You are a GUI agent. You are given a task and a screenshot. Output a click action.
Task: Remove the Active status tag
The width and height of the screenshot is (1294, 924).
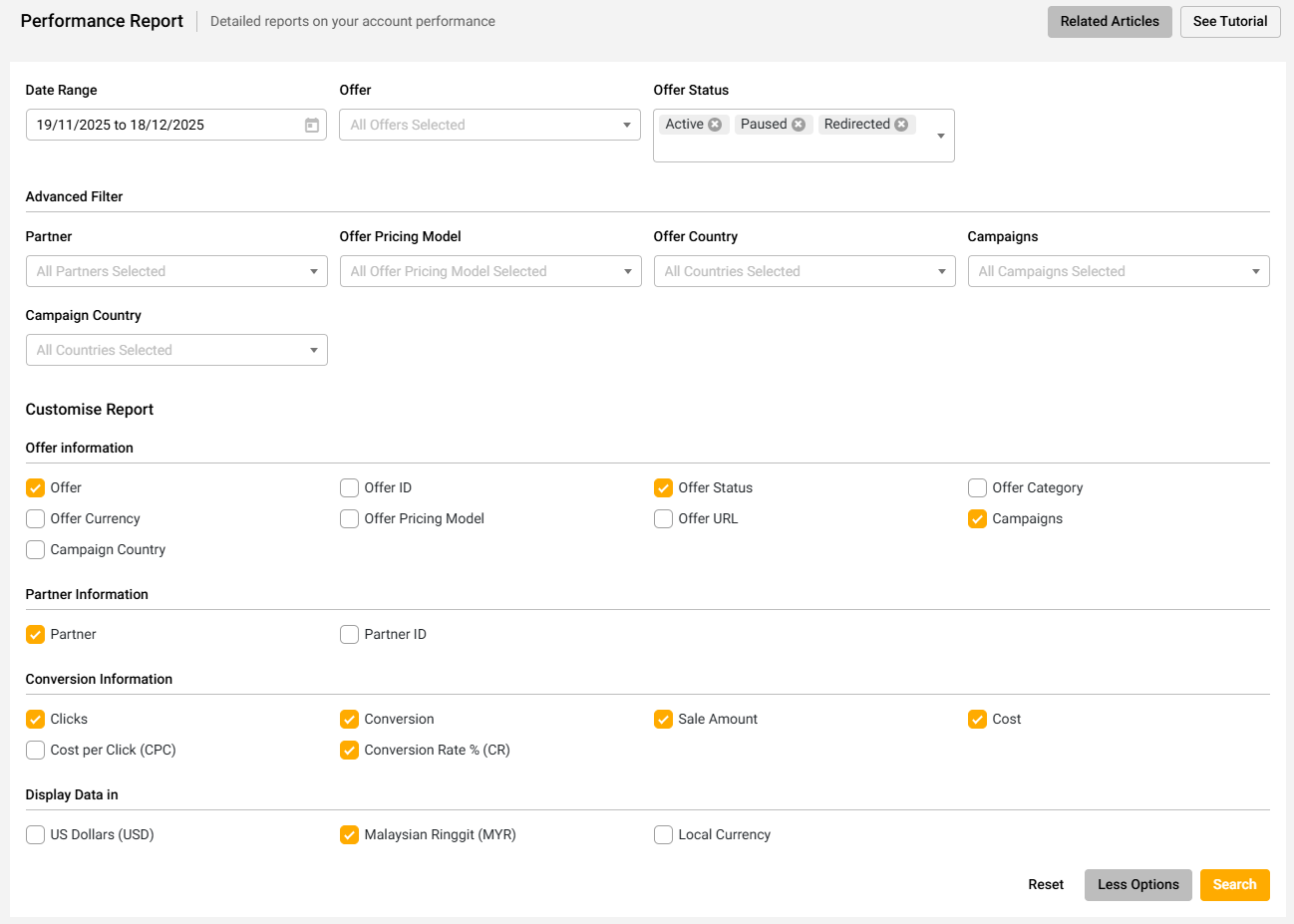tap(715, 125)
